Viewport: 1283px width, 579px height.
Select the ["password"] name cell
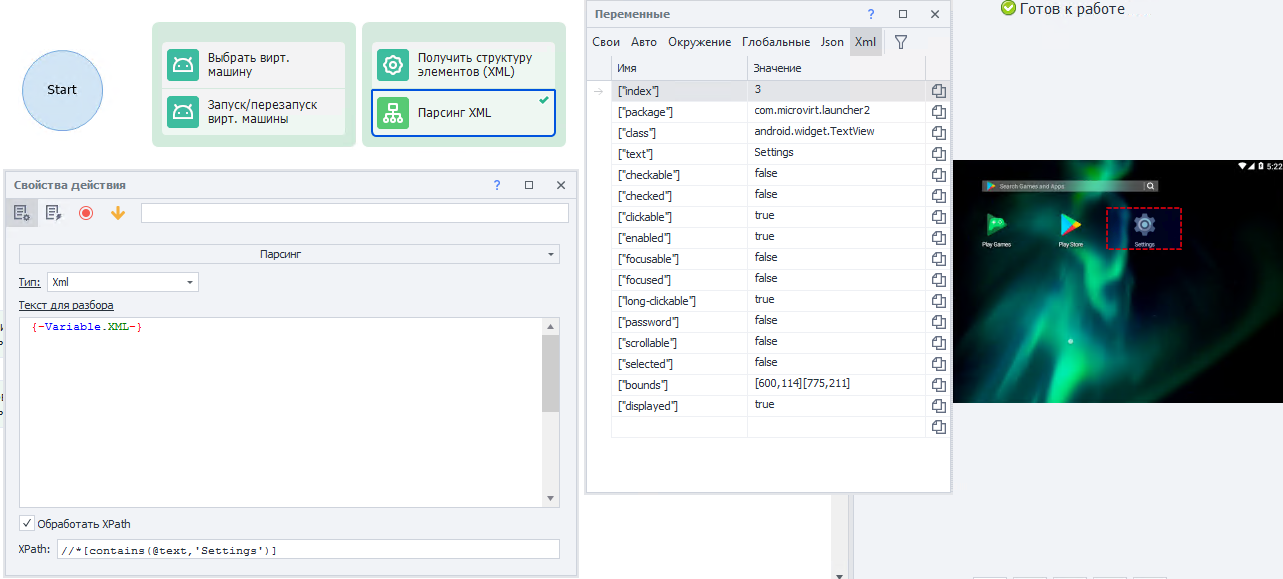tap(679, 322)
